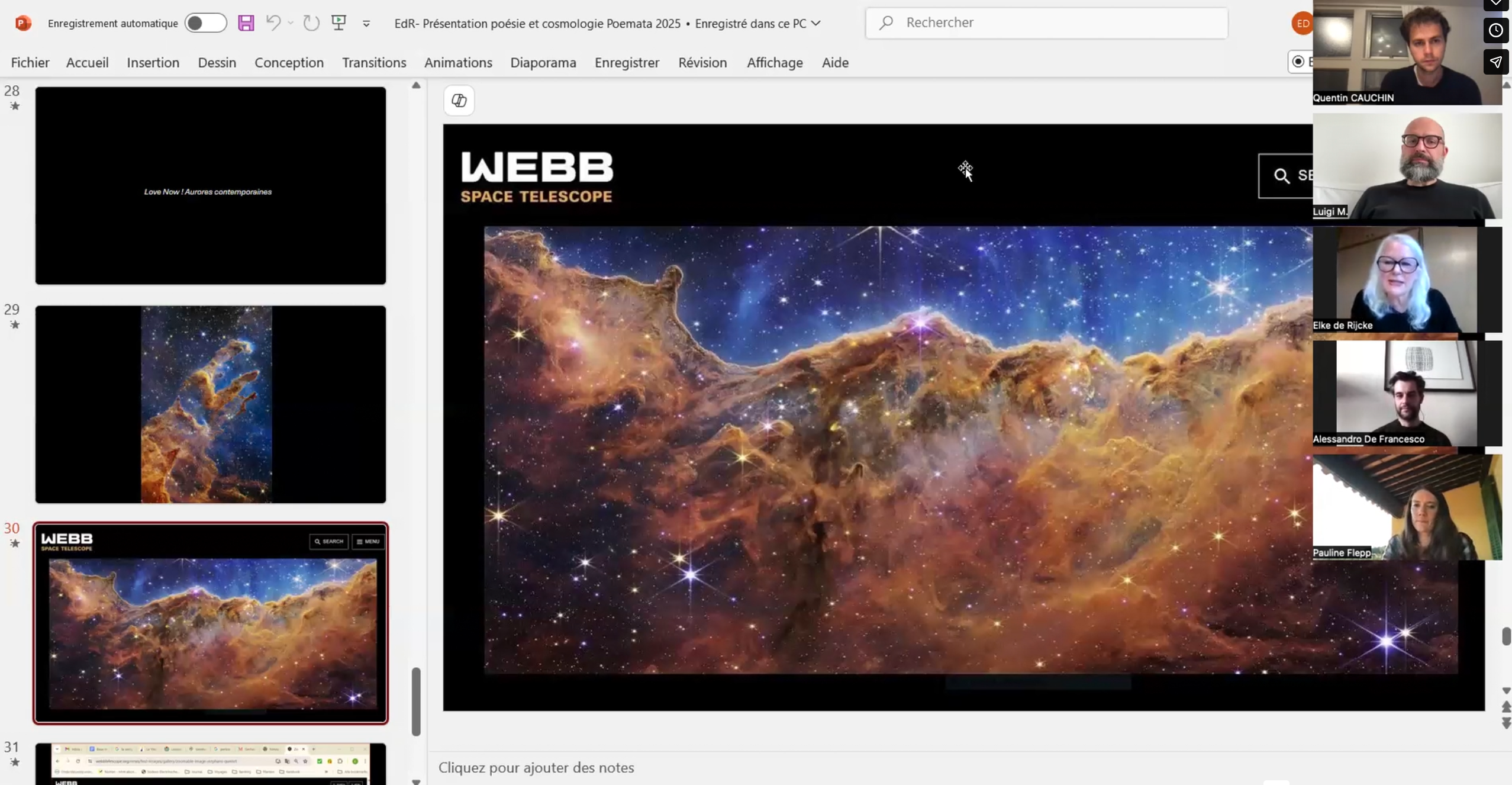
Task: Go to next slide with double down arrow
Action: tap(1506, 723)
